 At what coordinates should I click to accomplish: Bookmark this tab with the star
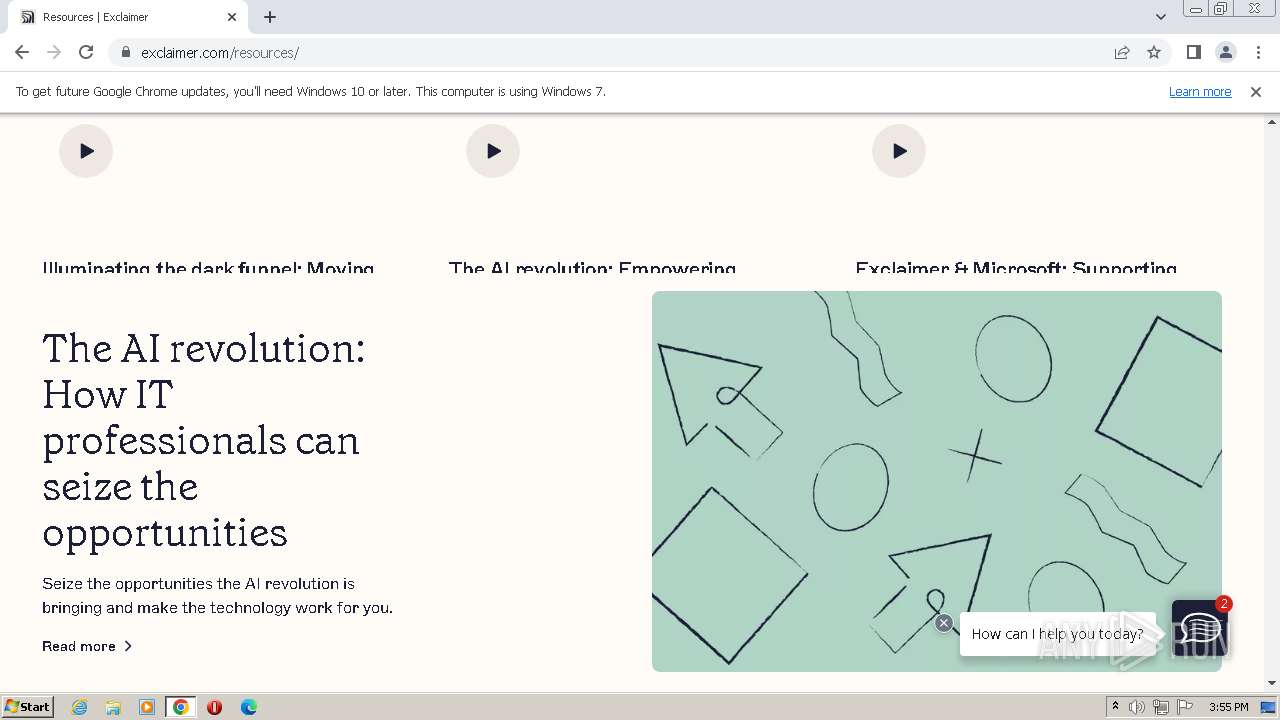click(1154, 52)
